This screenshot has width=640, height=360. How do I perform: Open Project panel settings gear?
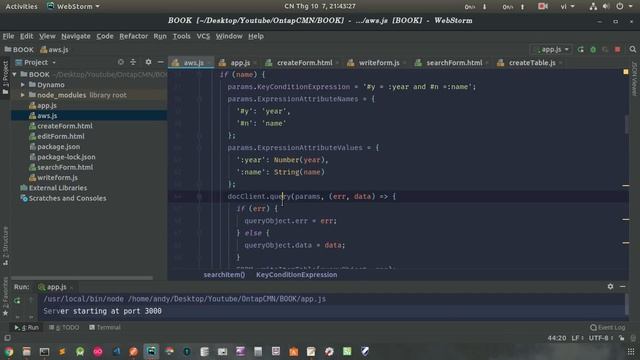click(x=148, y=62)
